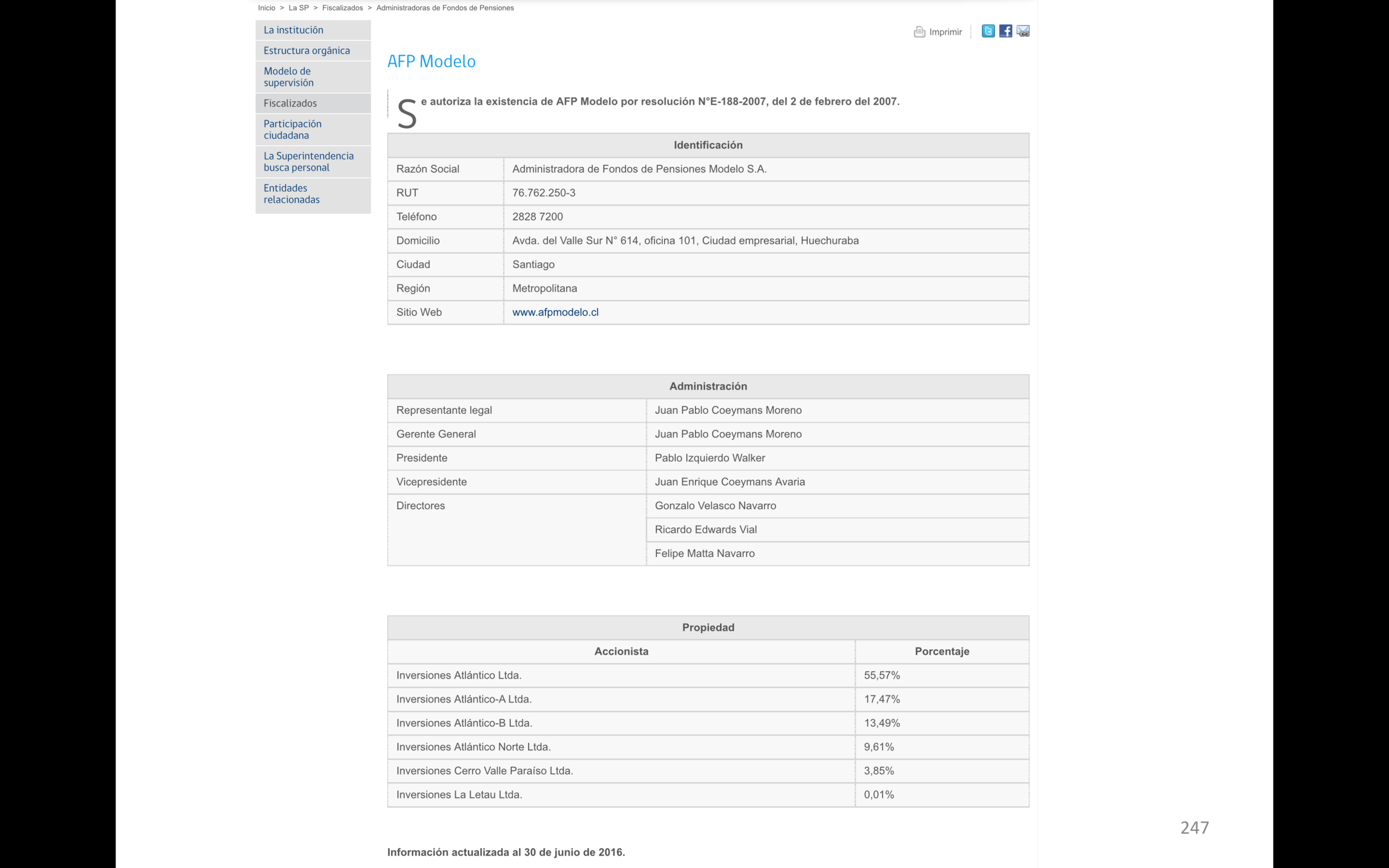Share page via Twitter icon
The width and height of the screenshot is (1389, 868).
click(x=988, y=31)
